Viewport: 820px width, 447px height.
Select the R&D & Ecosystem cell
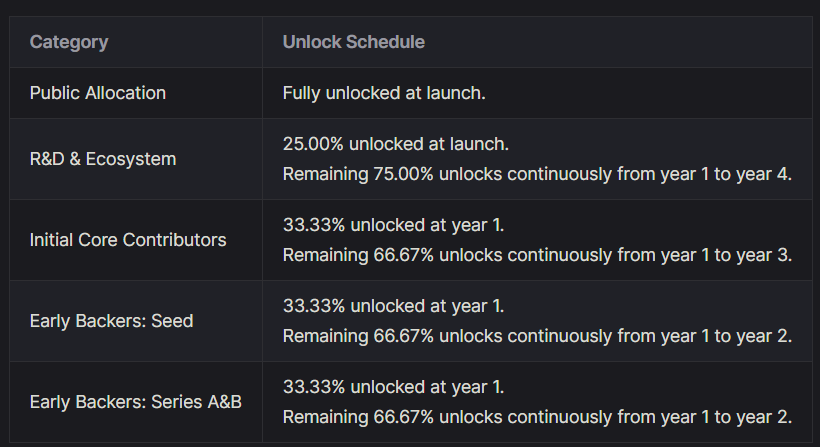[x=102, y=159]
